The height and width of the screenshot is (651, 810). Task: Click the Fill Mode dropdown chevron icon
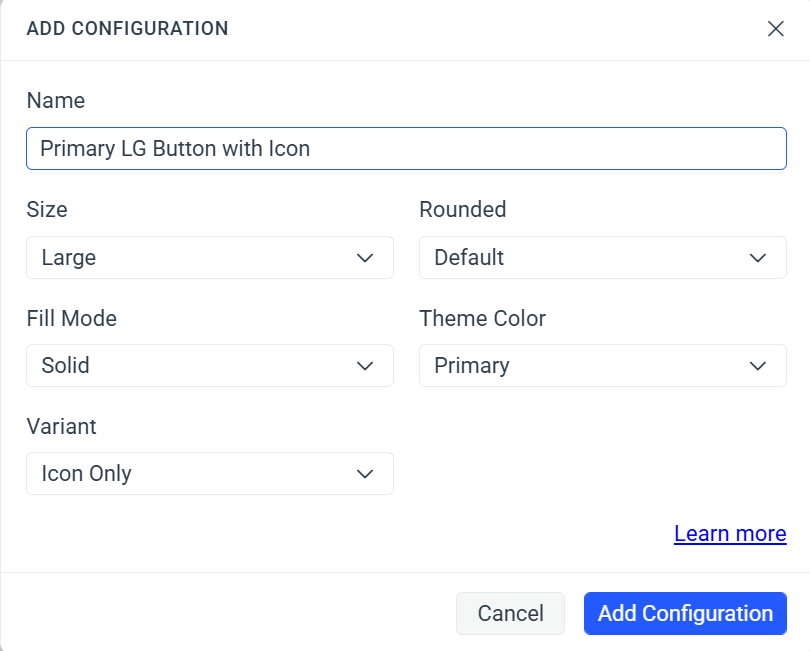click(x=365, y=365)
